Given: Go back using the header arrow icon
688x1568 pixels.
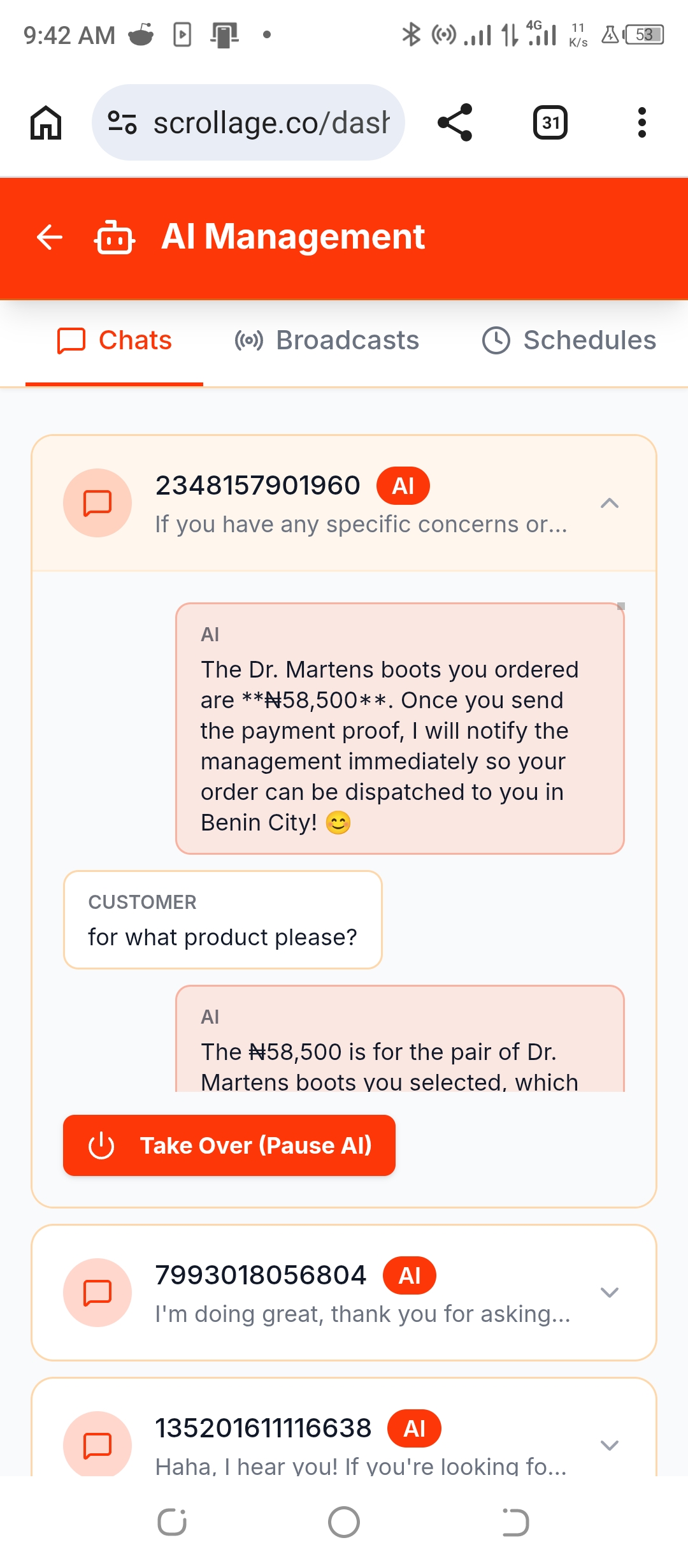Looking at the screenshot, I should [50, 237].
